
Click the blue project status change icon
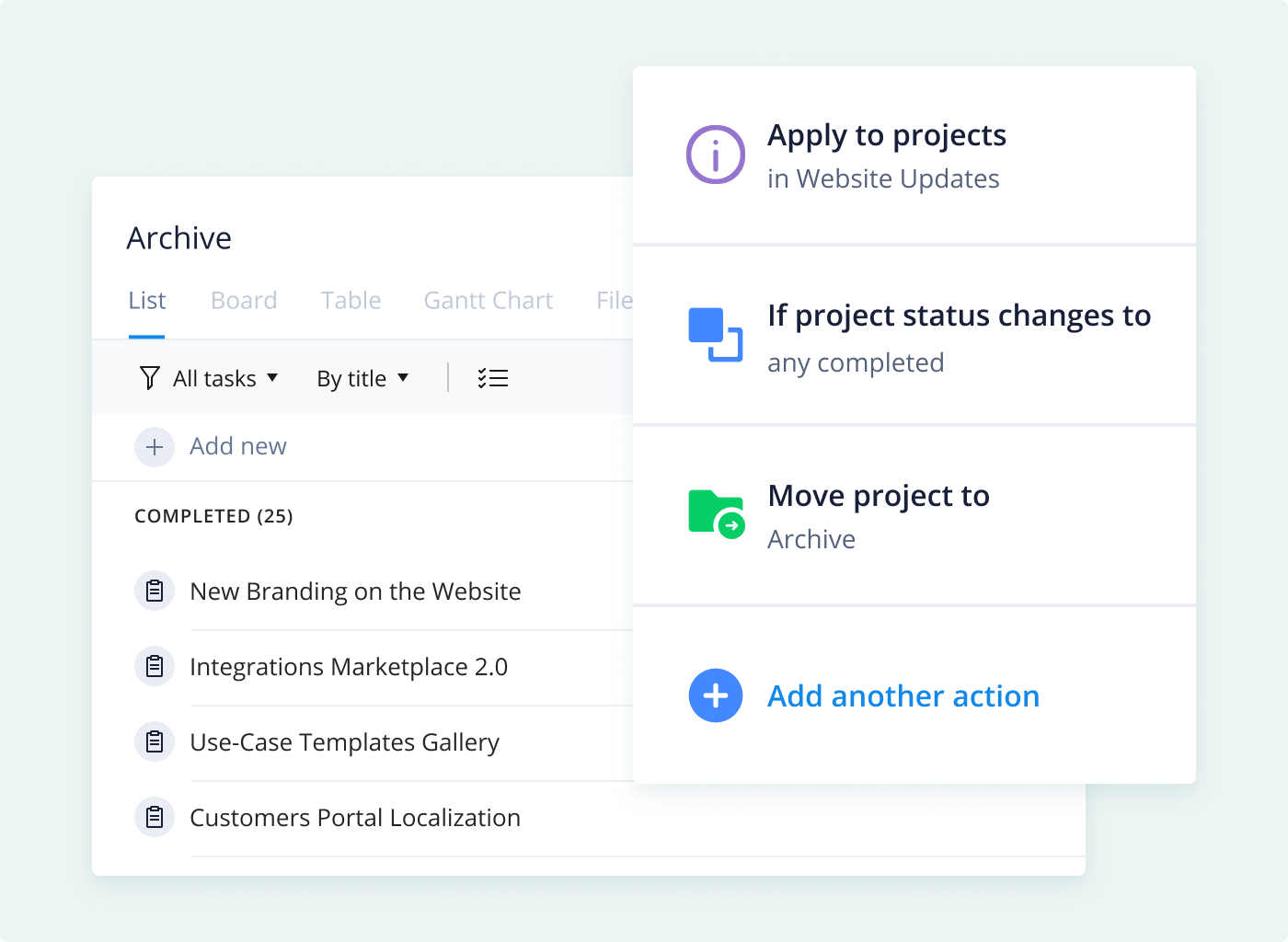[x=716, y=335]
